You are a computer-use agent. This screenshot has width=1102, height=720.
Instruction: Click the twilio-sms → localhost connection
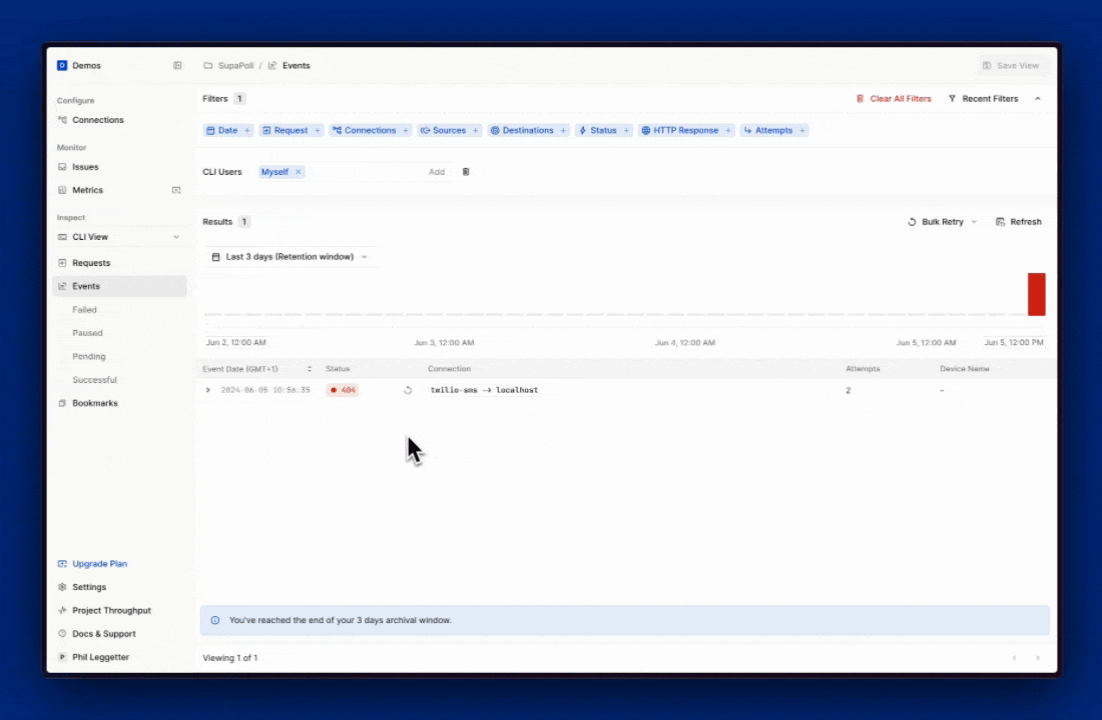pyautogui.click(x=484, y=390)
